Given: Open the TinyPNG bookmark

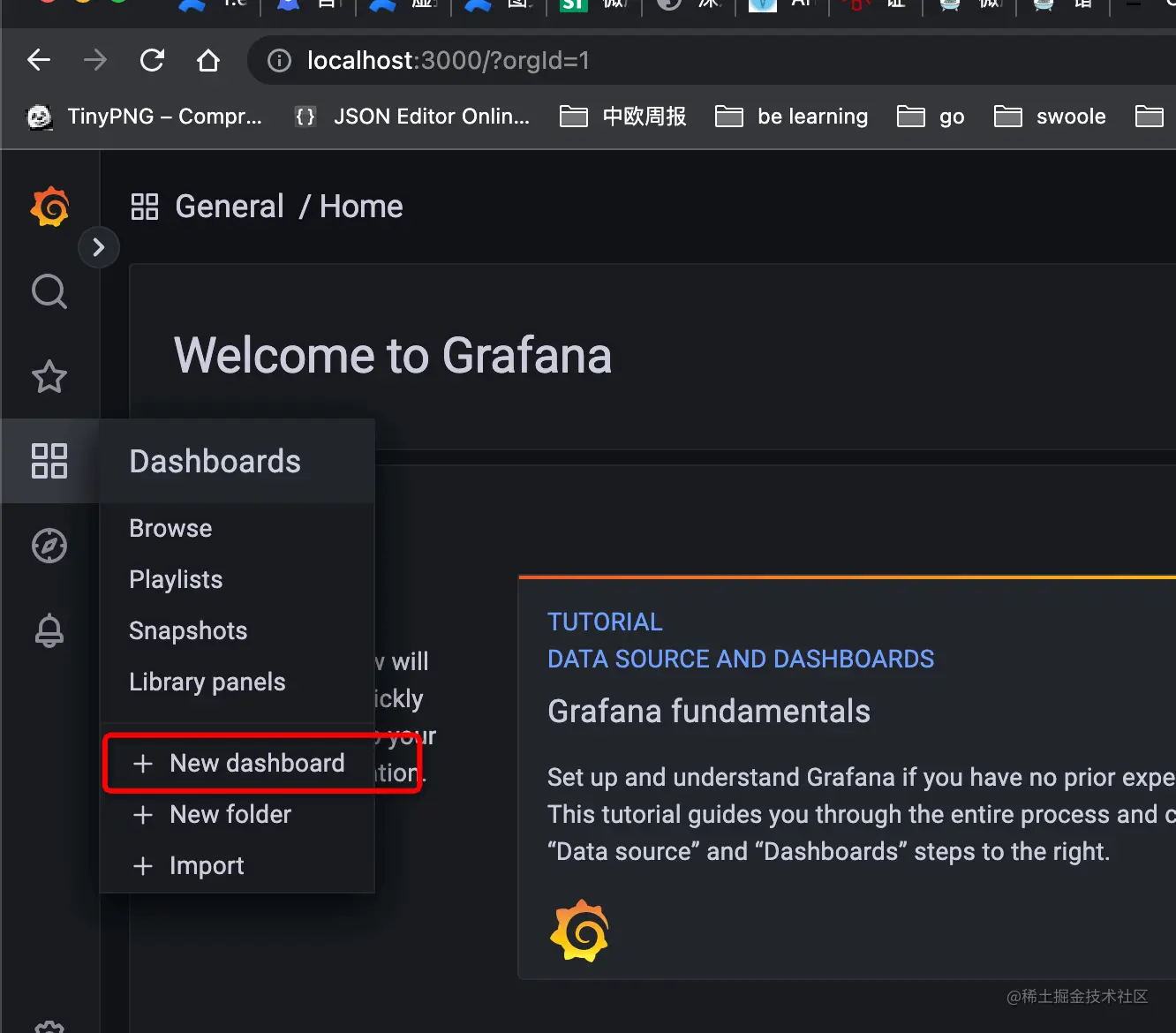Looking at the screenshot, I should pyautogui.click(x=146, y=117).
